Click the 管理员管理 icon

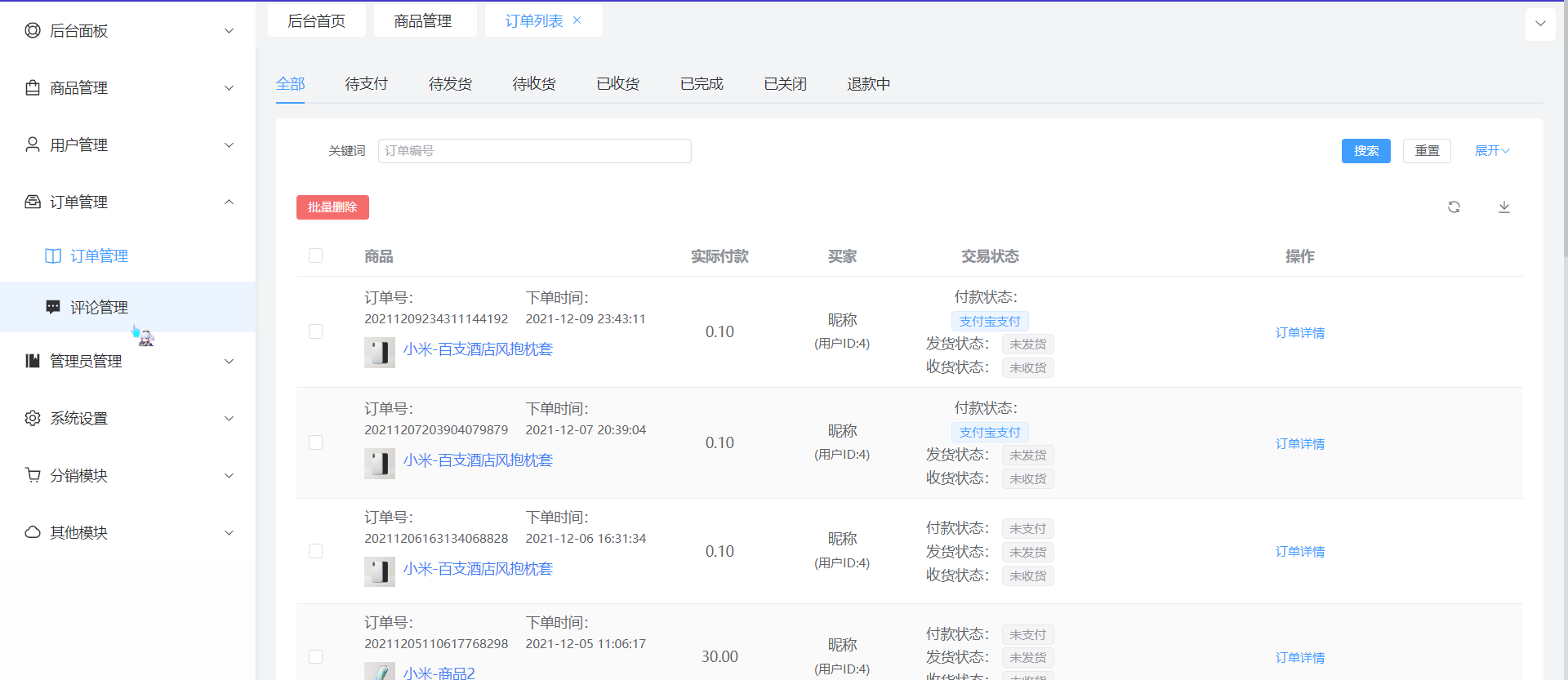pos(33,361)
